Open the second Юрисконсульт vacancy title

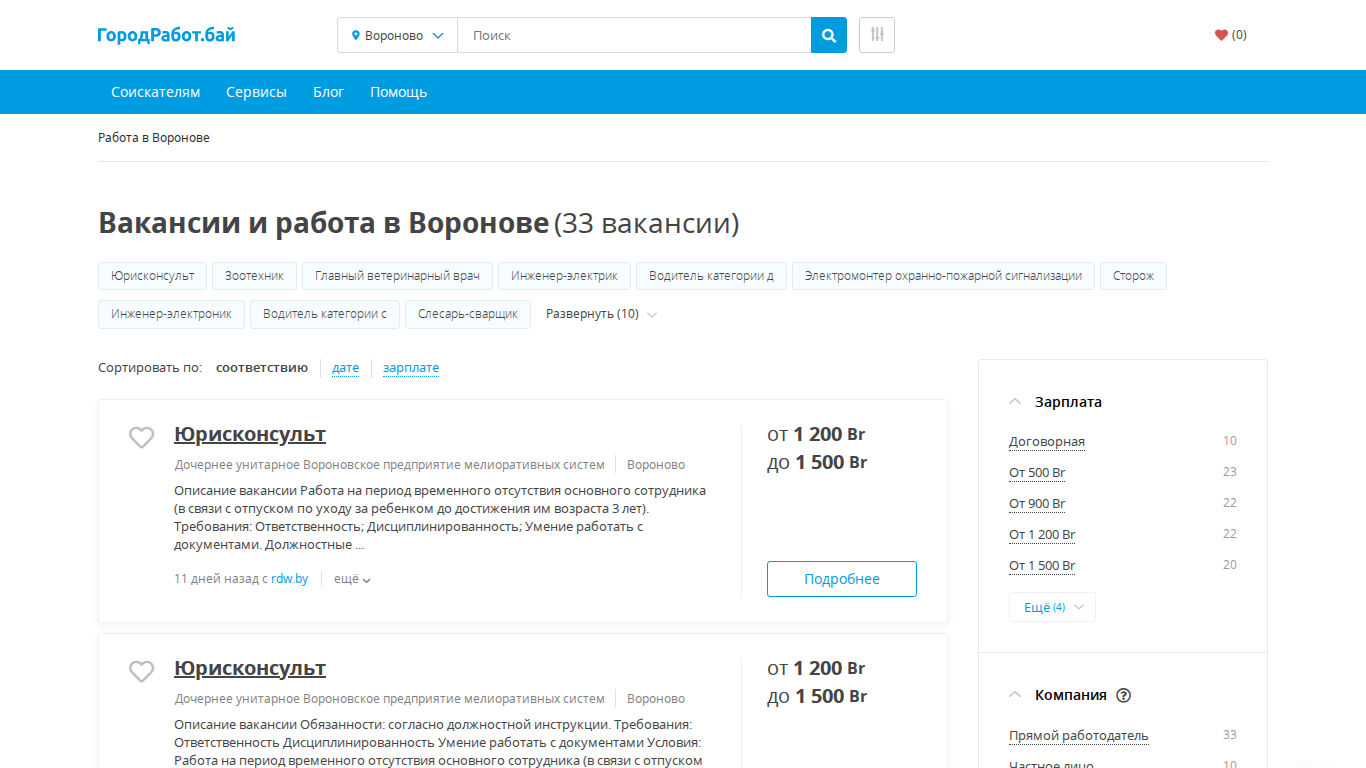coord(250,668)
